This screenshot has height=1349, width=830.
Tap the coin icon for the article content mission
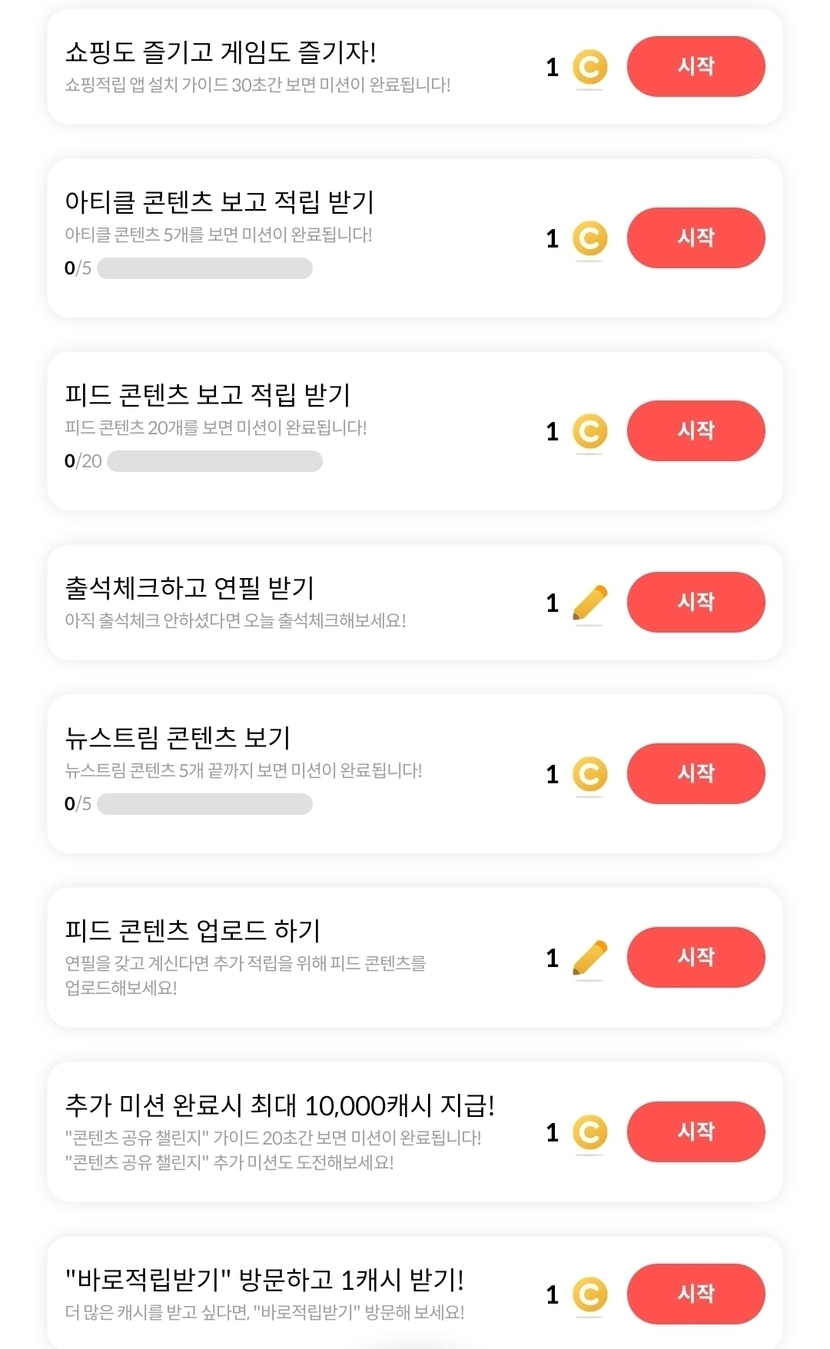coord(590,239)
